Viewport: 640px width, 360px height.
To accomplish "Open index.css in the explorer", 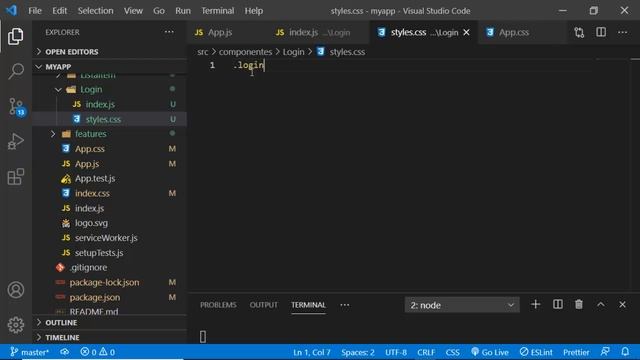I will pyautogui.click(x=92, y=193).
